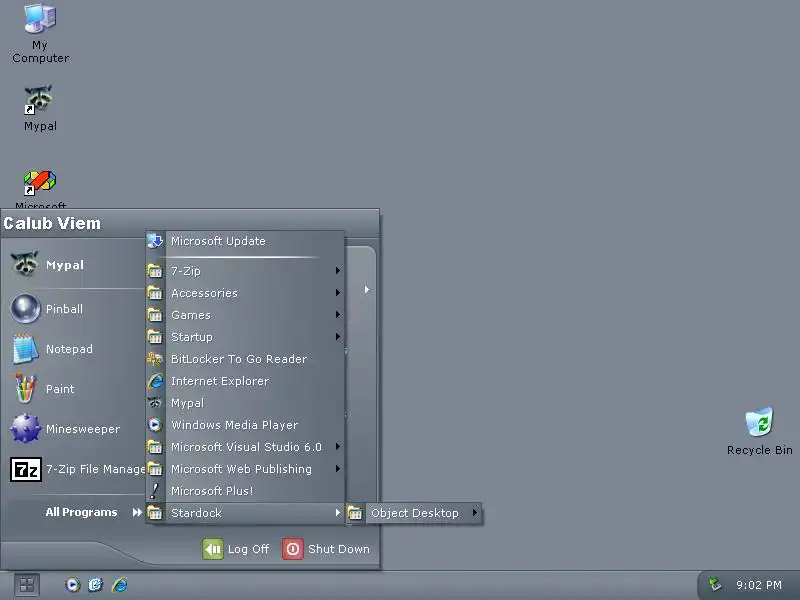
Task: Click the Pinball label in pinned list
Action: pyautogui.click(x=64, y=309)
